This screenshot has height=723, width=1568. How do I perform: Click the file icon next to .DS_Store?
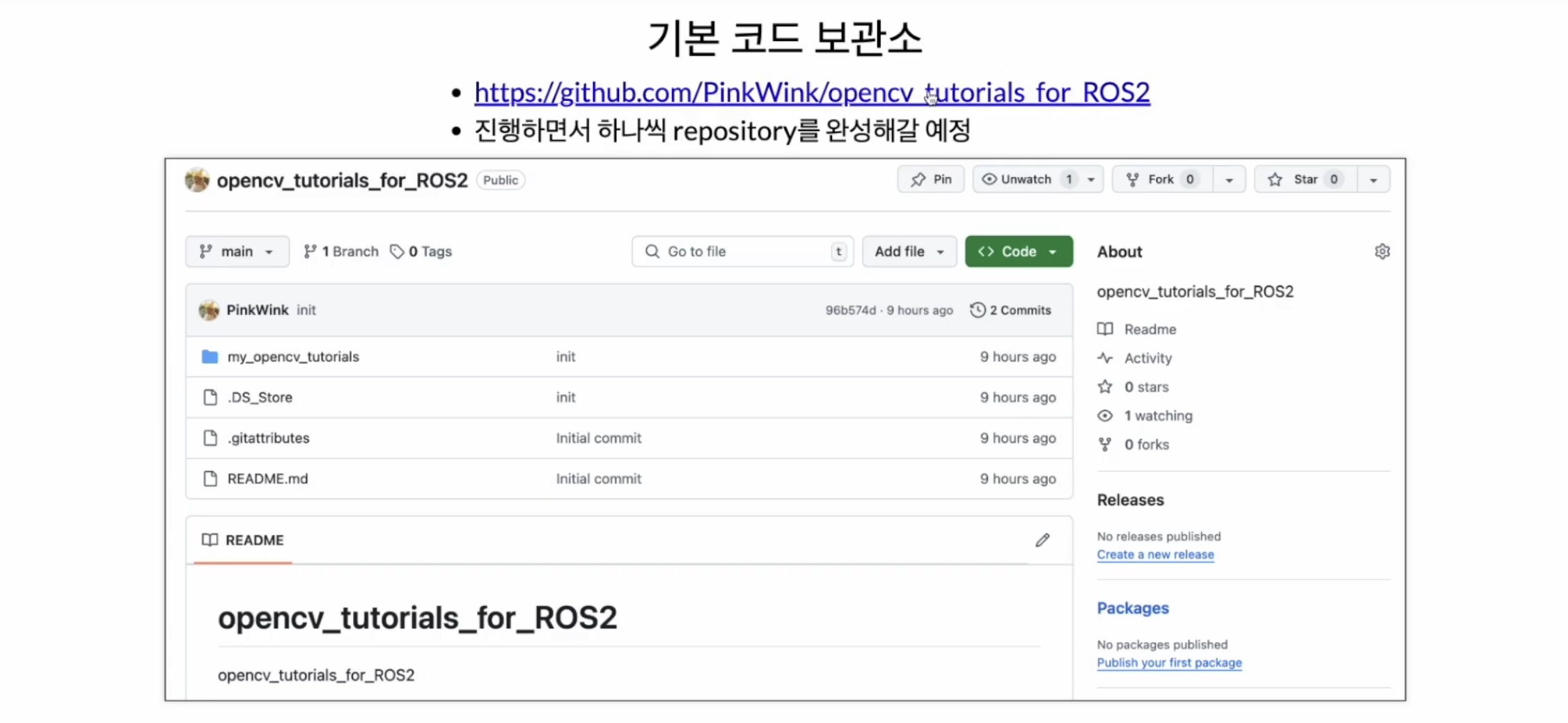pyautogui.click(x=210, y=397)
